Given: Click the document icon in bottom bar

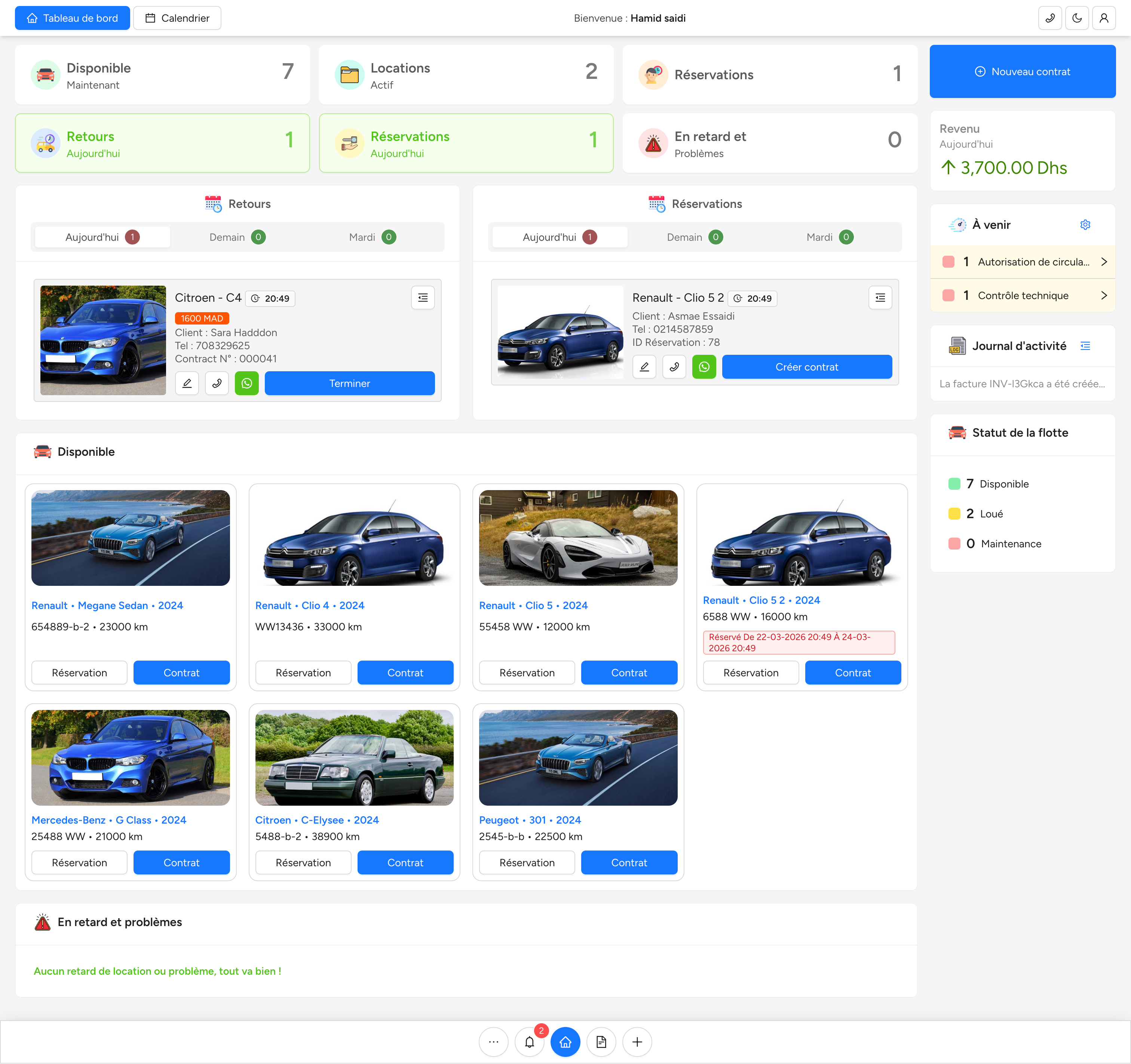Looking at the screenshot, I should click(x=601, y=1042).
